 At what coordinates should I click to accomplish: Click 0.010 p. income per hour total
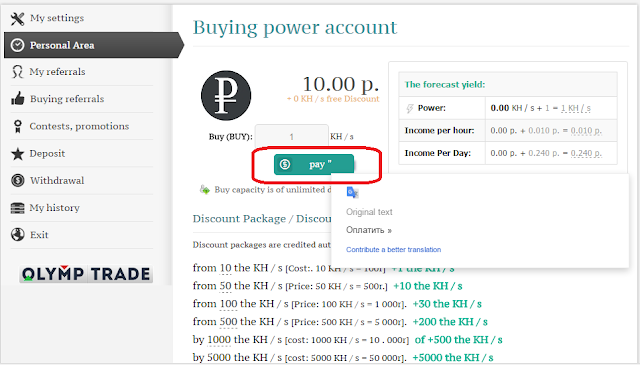(x=586, y=131)
